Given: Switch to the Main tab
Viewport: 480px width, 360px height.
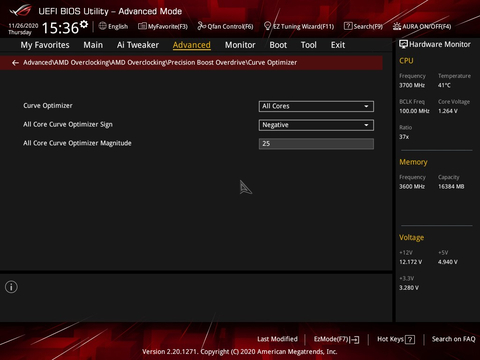Looking at the screenshot, I should pyautogui.click(x=93, y=45).
